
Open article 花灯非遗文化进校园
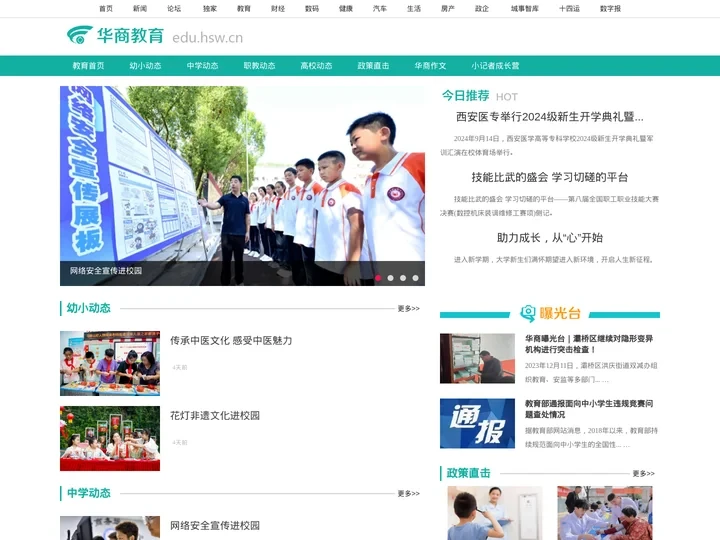(215, 416)
